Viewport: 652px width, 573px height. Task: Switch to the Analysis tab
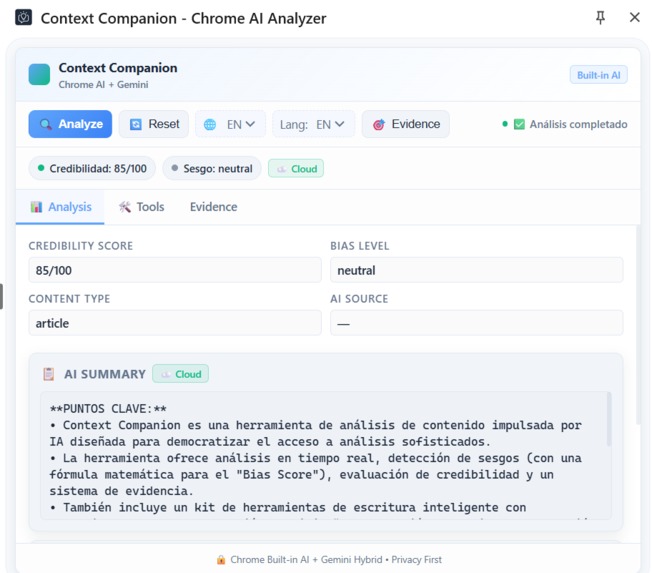[60, 207]
